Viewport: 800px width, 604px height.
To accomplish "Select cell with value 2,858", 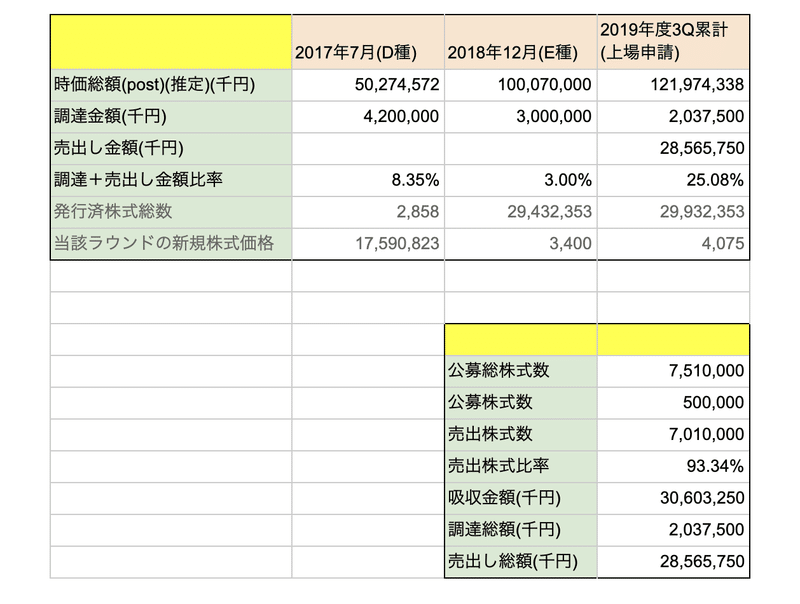I will click(x=368, y=212).
